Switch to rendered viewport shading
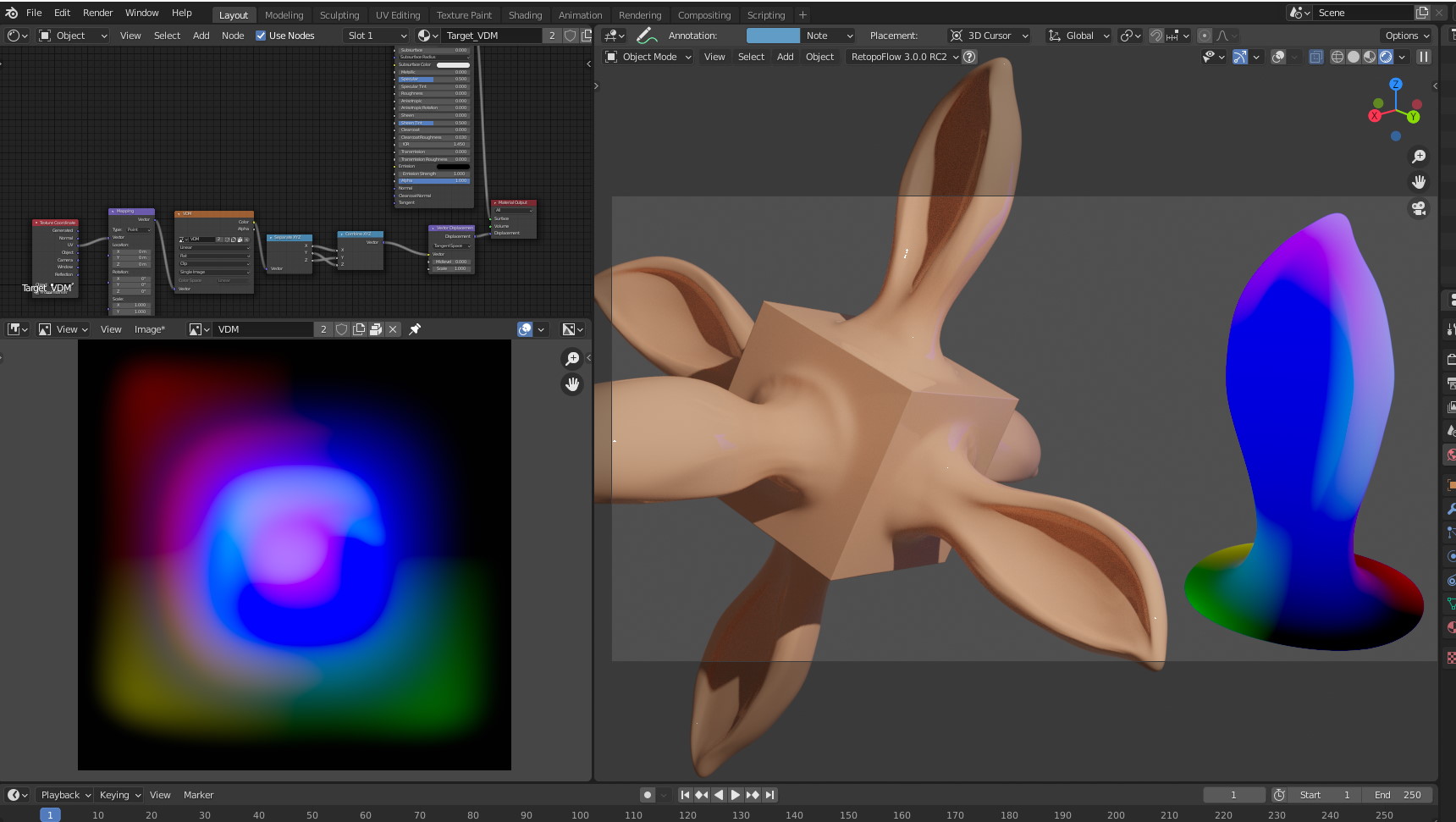Viewport: 1456px width, 822px height. 1386,57
